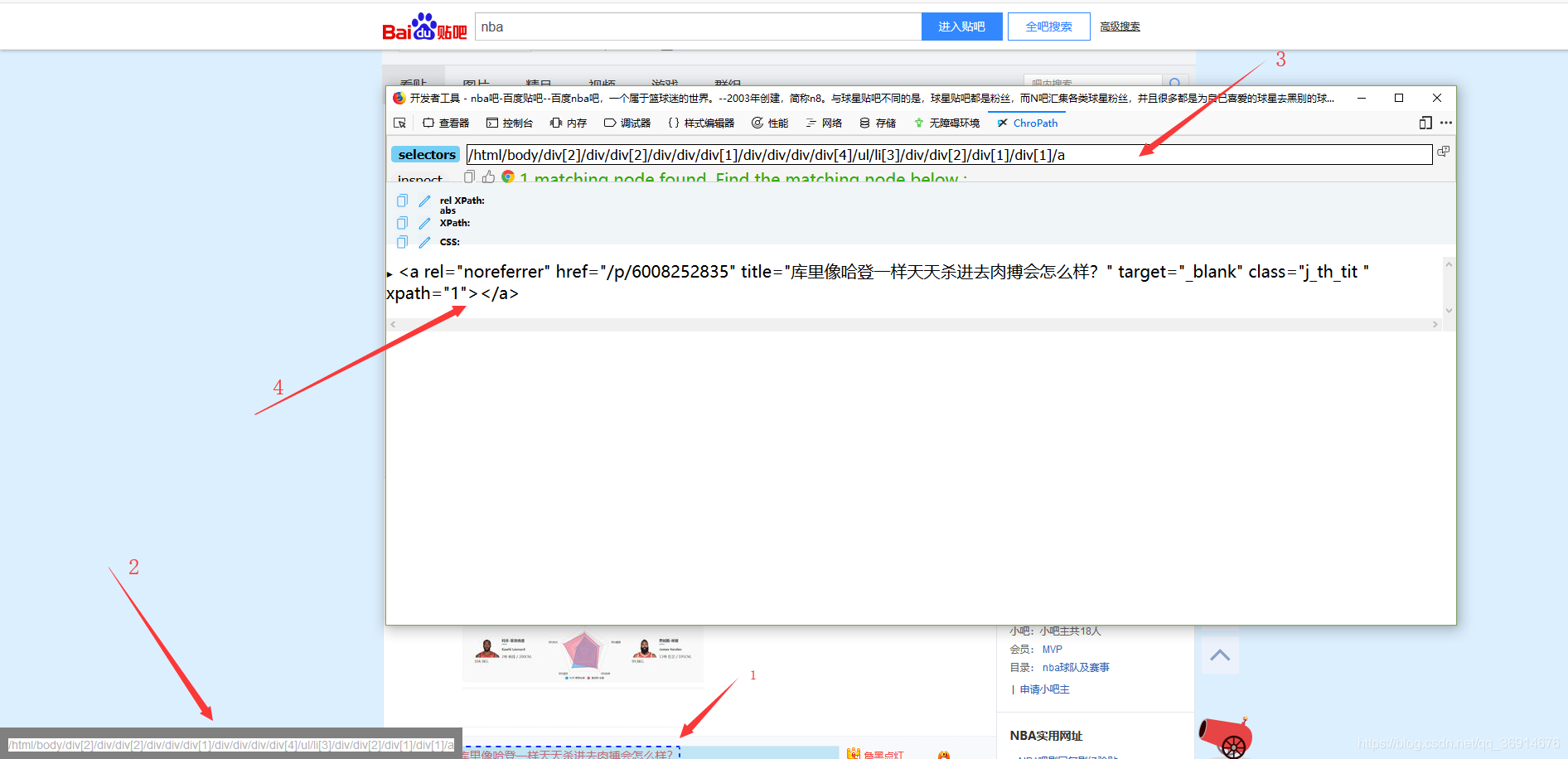The image size is (1568, 759).
Task: Activate the DevTools element picker icon
Action: tap(399, 123)
